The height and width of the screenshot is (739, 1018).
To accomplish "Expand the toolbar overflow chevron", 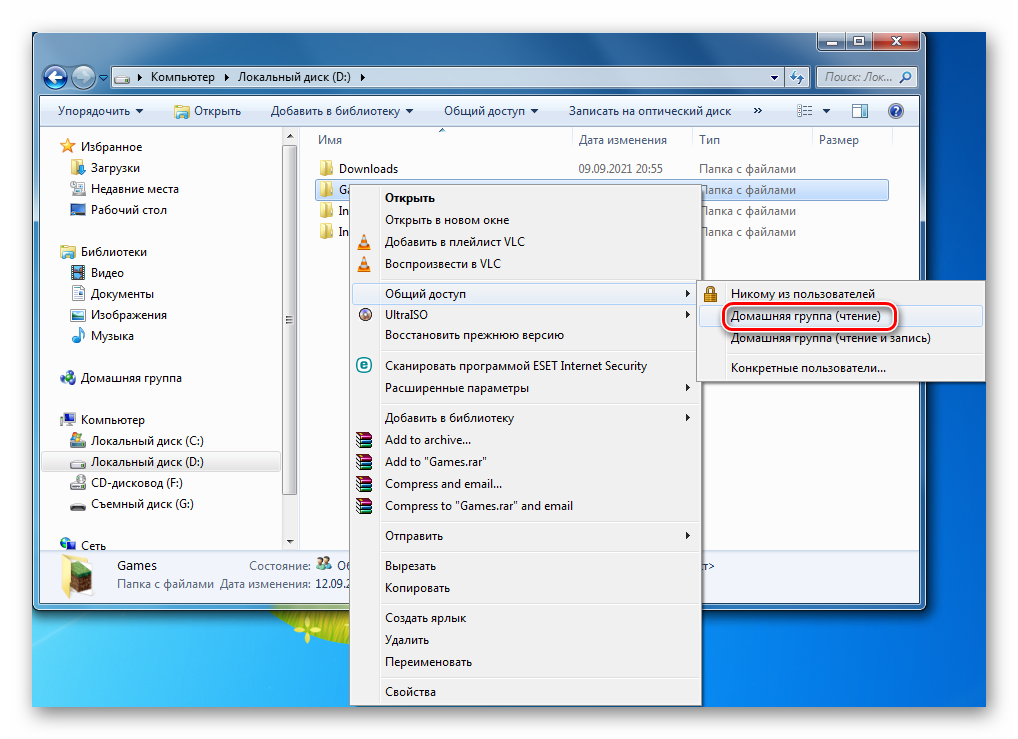I will tap(758, 111).
